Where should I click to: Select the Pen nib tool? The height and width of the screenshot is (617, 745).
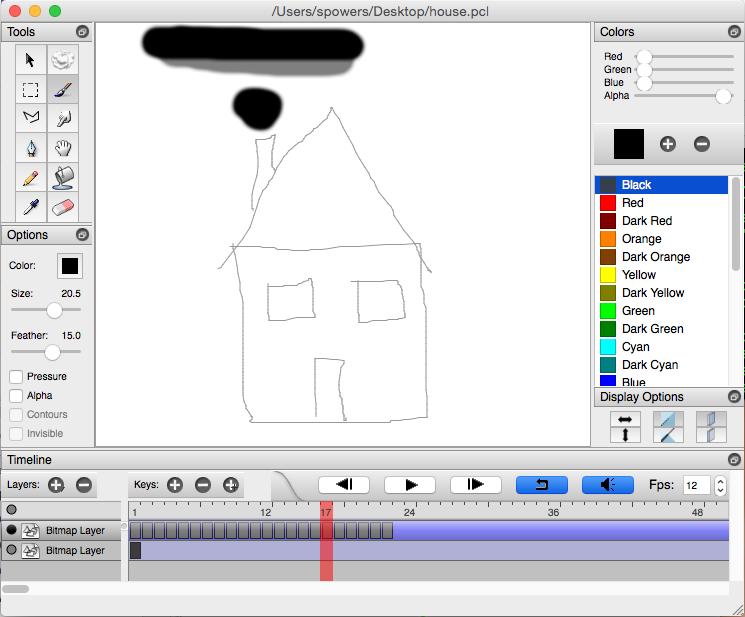click(x=31, y=148)
